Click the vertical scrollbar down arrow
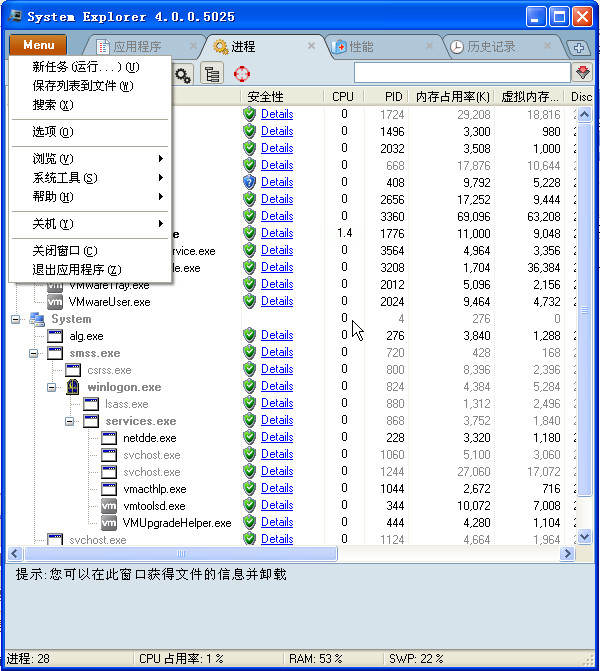 coord(584,536)
